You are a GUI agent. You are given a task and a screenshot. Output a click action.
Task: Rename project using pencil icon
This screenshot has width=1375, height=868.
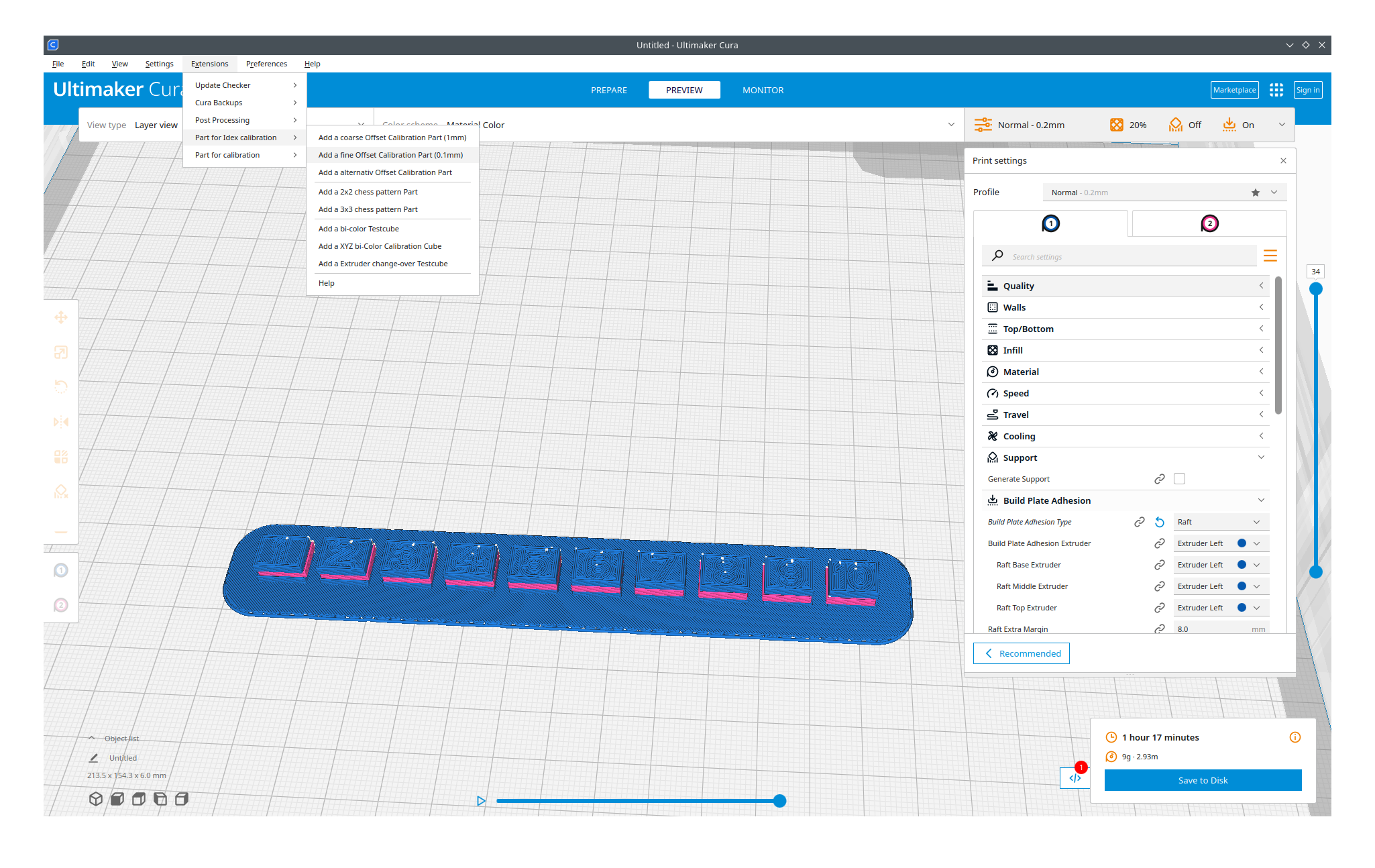coord(93,758)
